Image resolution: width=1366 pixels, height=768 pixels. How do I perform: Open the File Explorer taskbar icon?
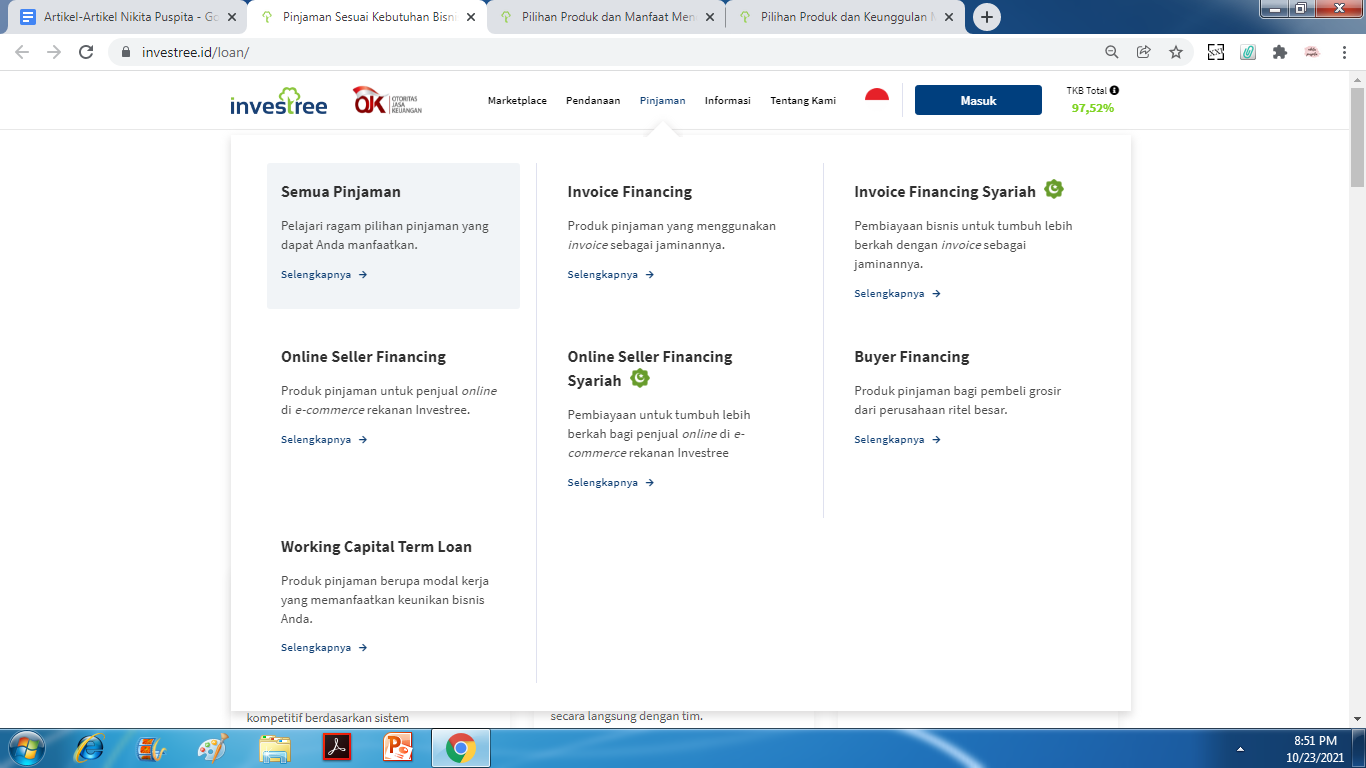point(275,748)
